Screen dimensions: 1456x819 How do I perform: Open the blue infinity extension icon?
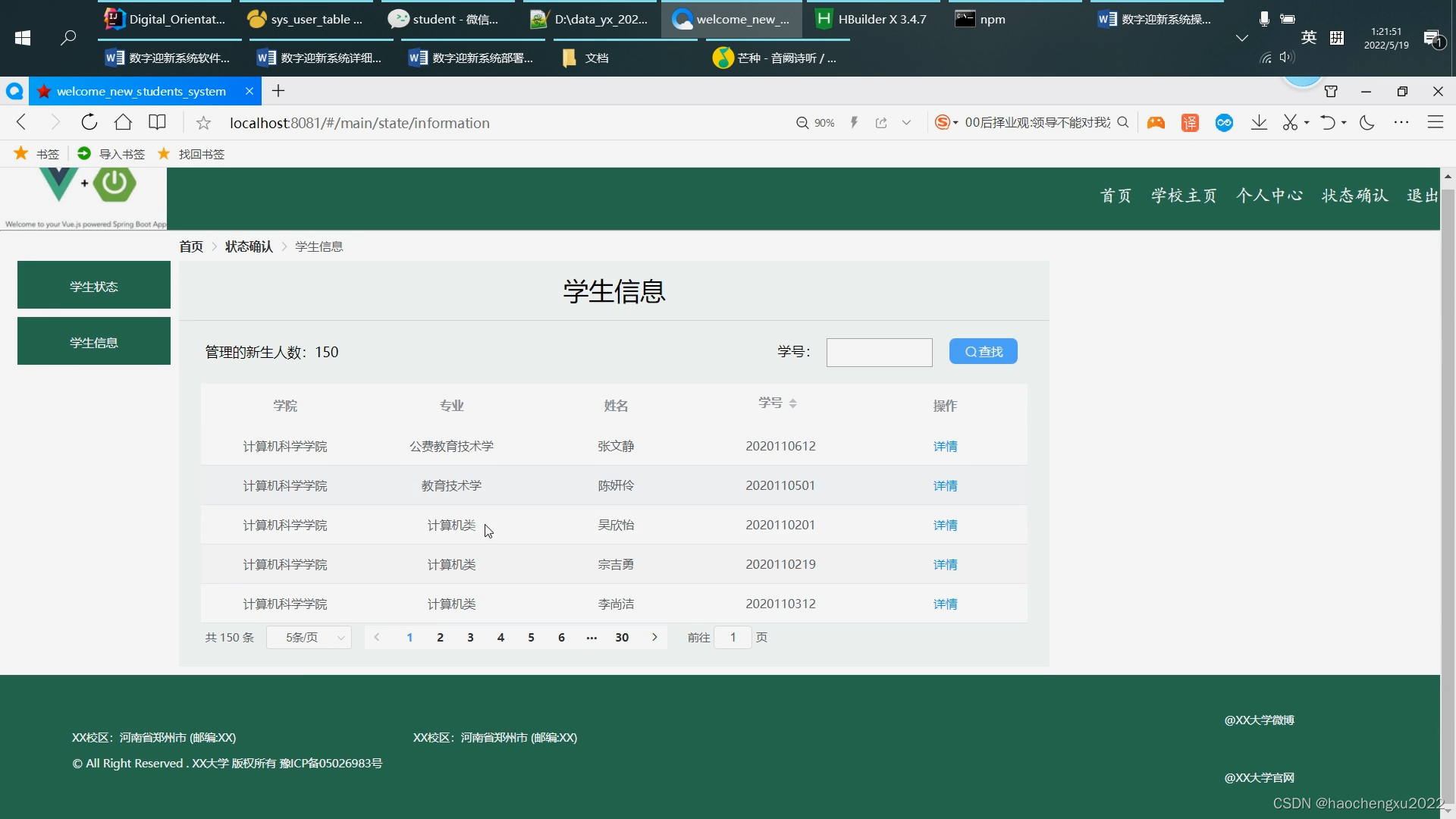click(1224, 123)
